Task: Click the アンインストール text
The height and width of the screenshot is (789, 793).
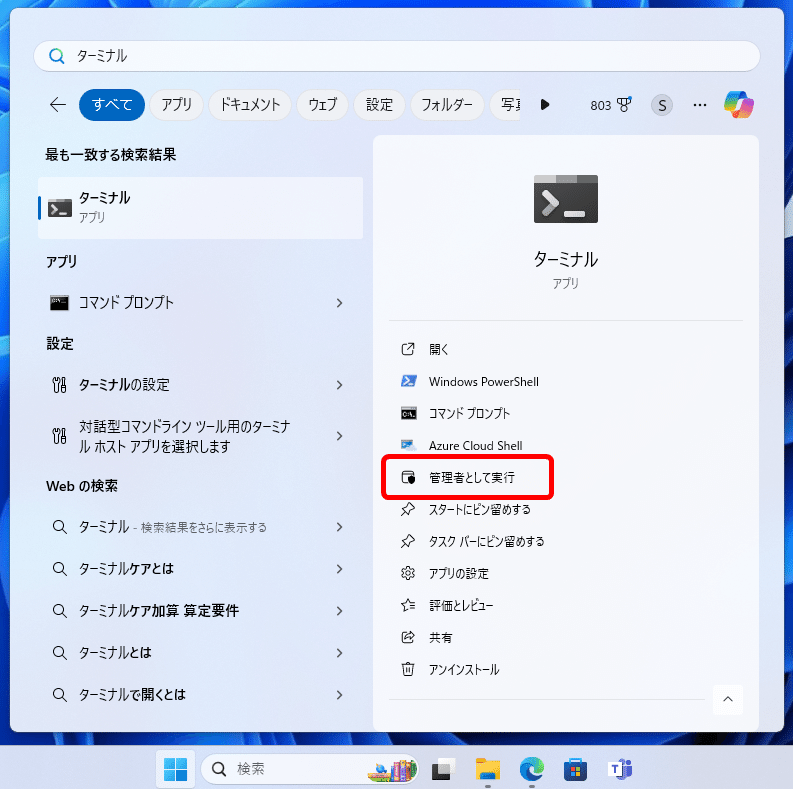Action: (x=464, y=670)
